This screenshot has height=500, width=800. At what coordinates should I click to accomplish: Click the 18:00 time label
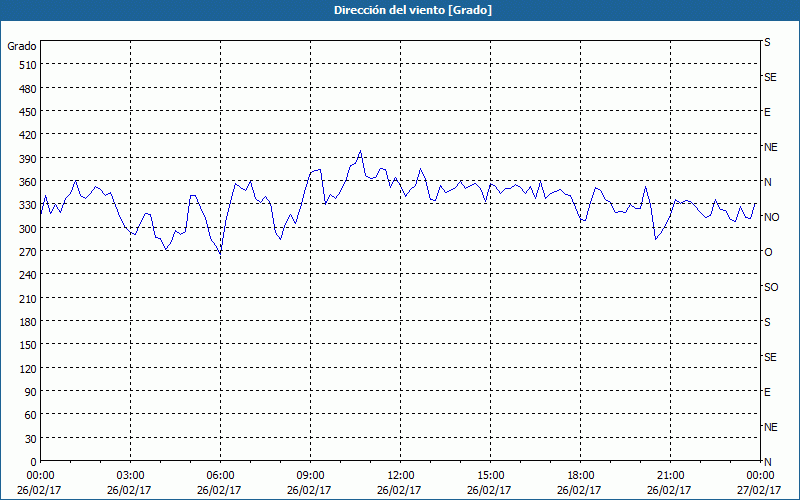coord(581,476)
